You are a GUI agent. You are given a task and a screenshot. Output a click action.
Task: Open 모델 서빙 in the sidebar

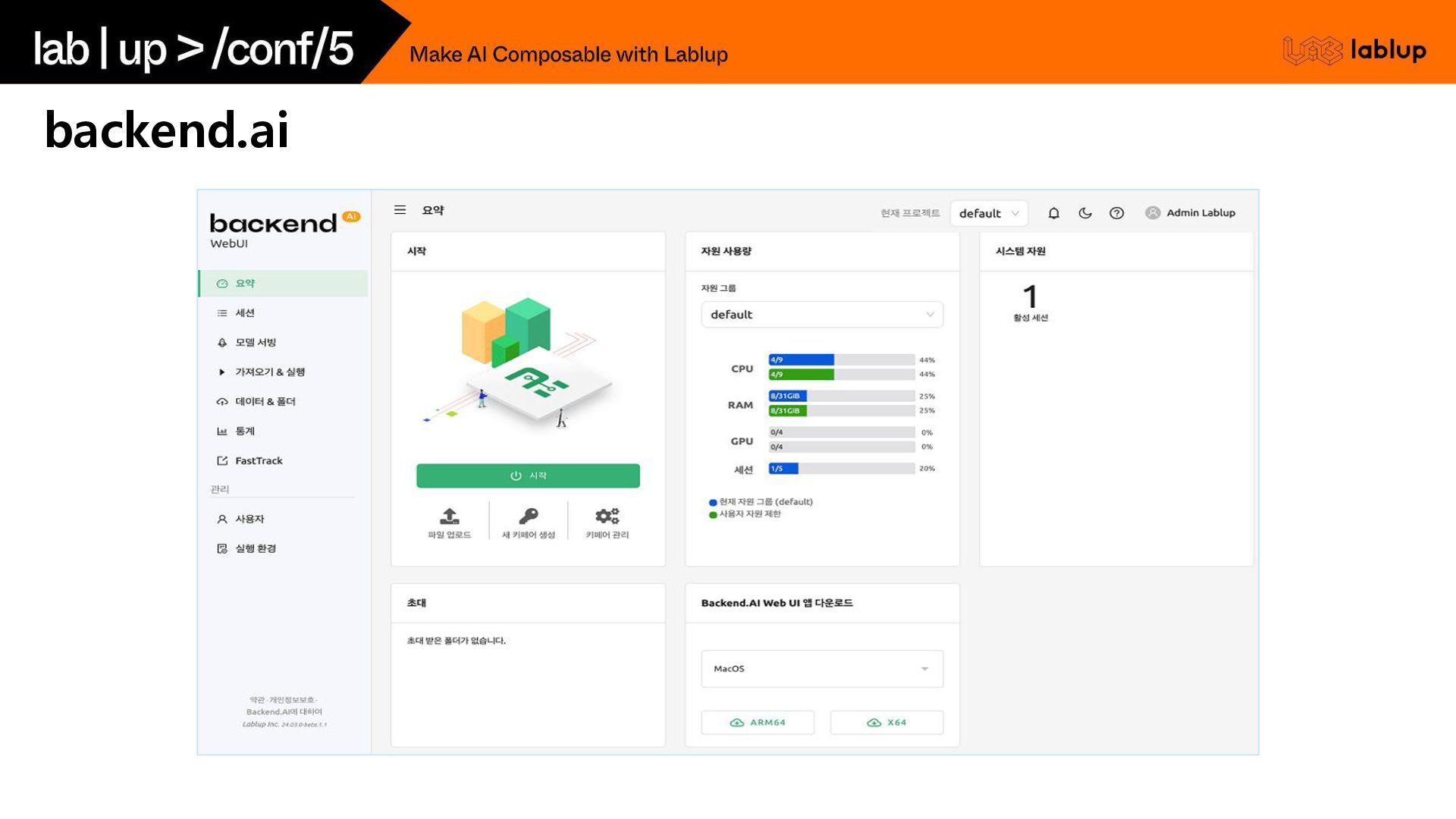[x=256, y=342]
